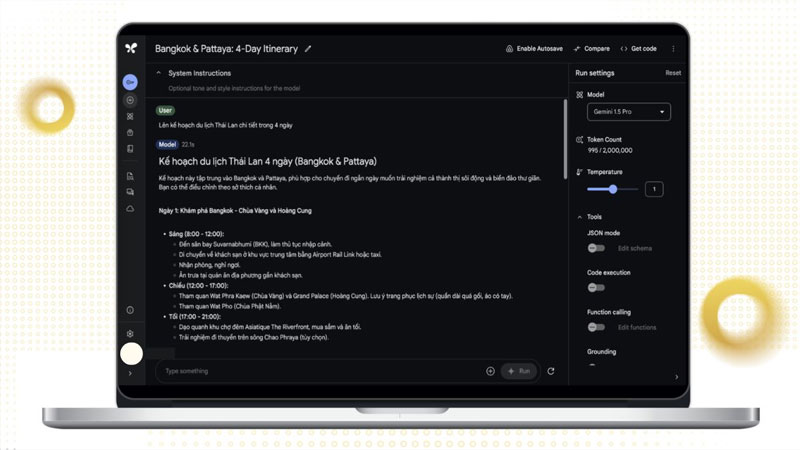800x450 pixels.
Task: Expand the left sidebar with bottom chevron
Action: coord(131,374)
